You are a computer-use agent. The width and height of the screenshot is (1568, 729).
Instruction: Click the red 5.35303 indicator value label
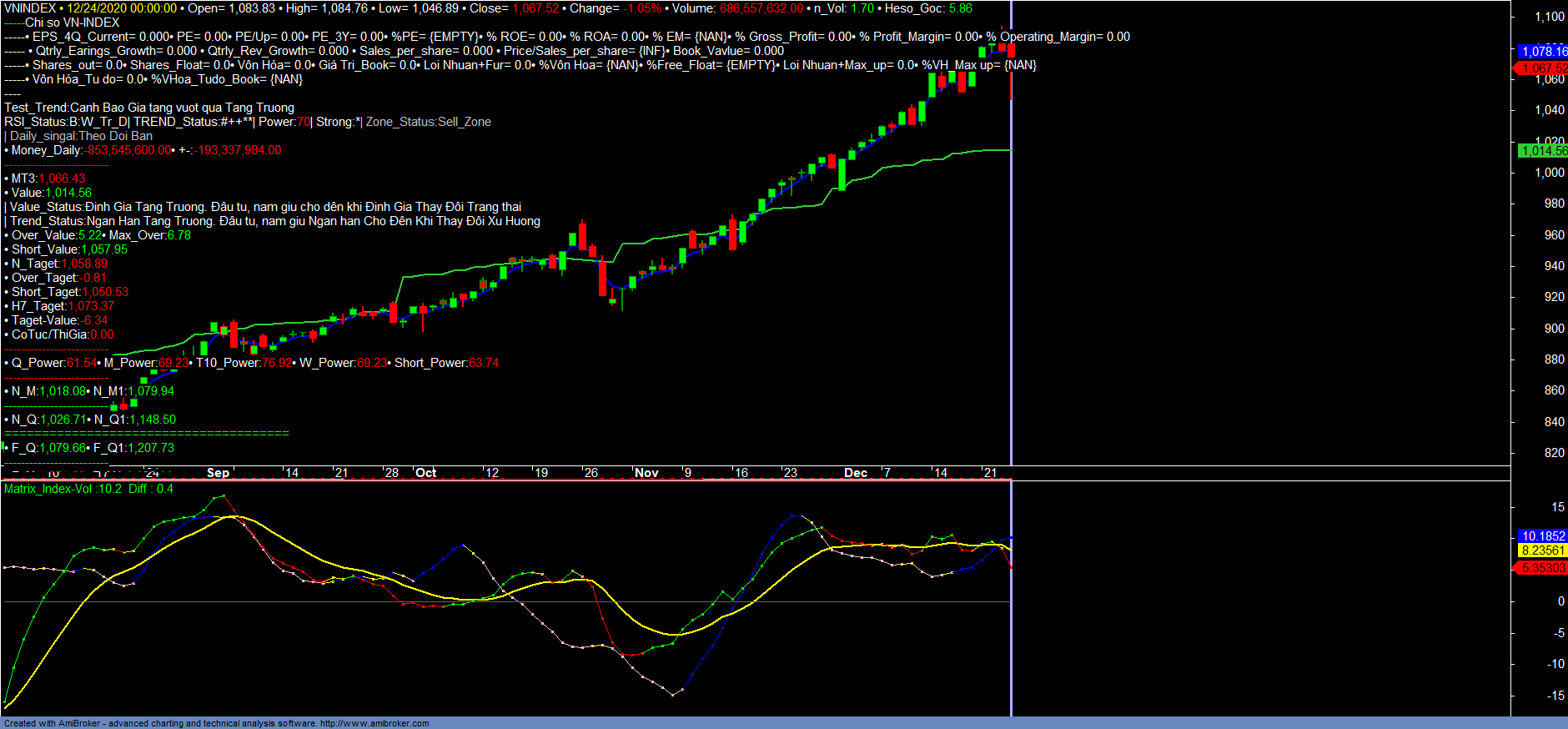tap(1543, 568)
